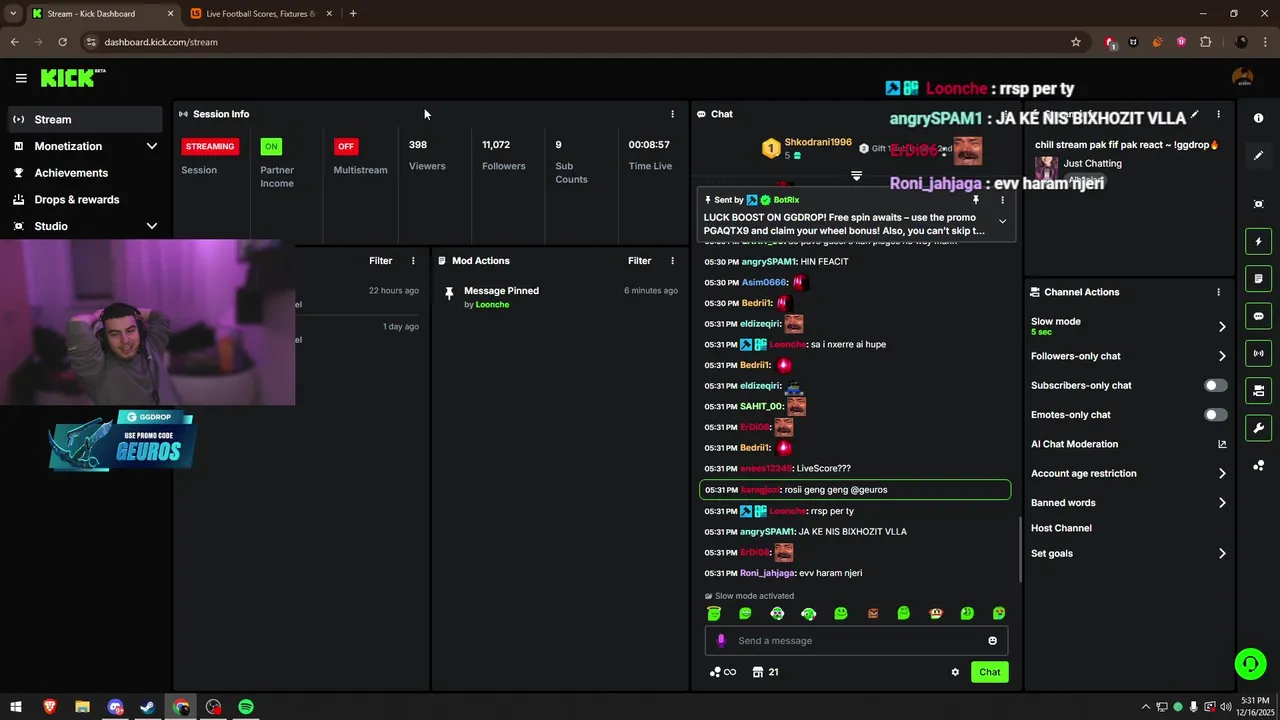Image resolution: width=1280 pixels, height=720 pixels.
Task: Toggle Subscribers-only chat switch
Action: click(x=1215, y=385)
